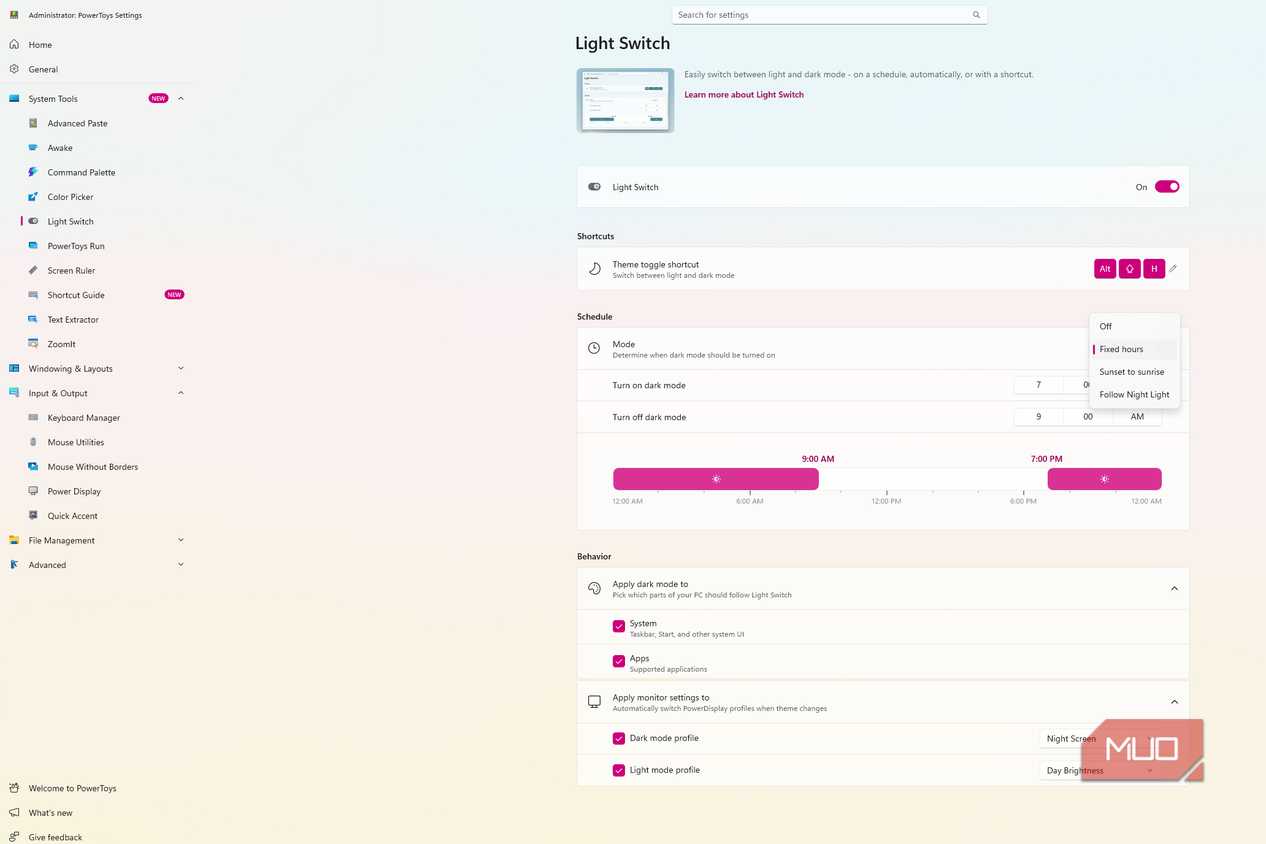The image size is (1266, 844).
Task: Open Awake utility icon
Action: pyautogui.click(x=33, y=148)
